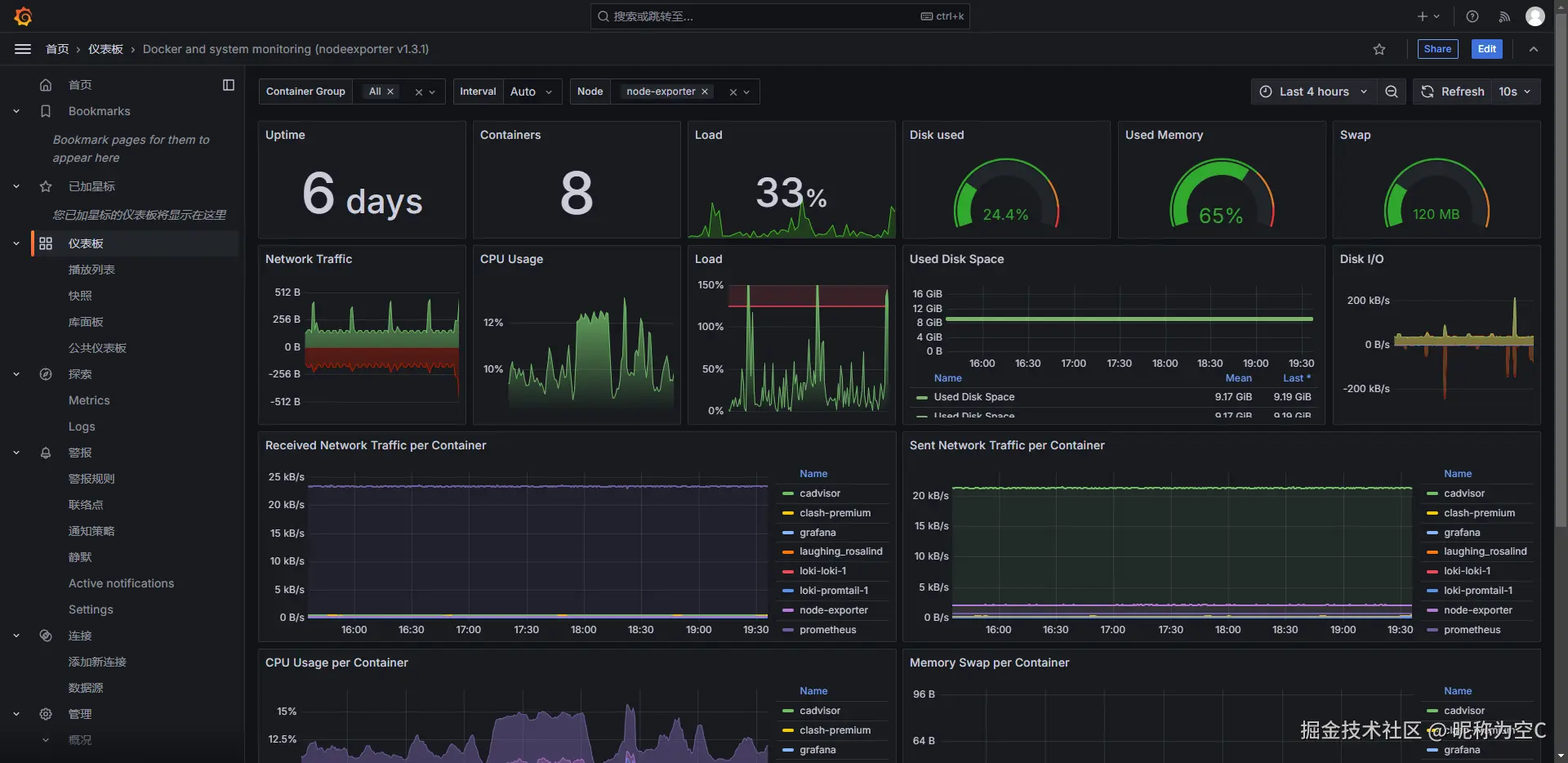Open the news feed icon
Image resolution: width=1568 pixels, height=763 pixels.
click(x=1504, y=16)
